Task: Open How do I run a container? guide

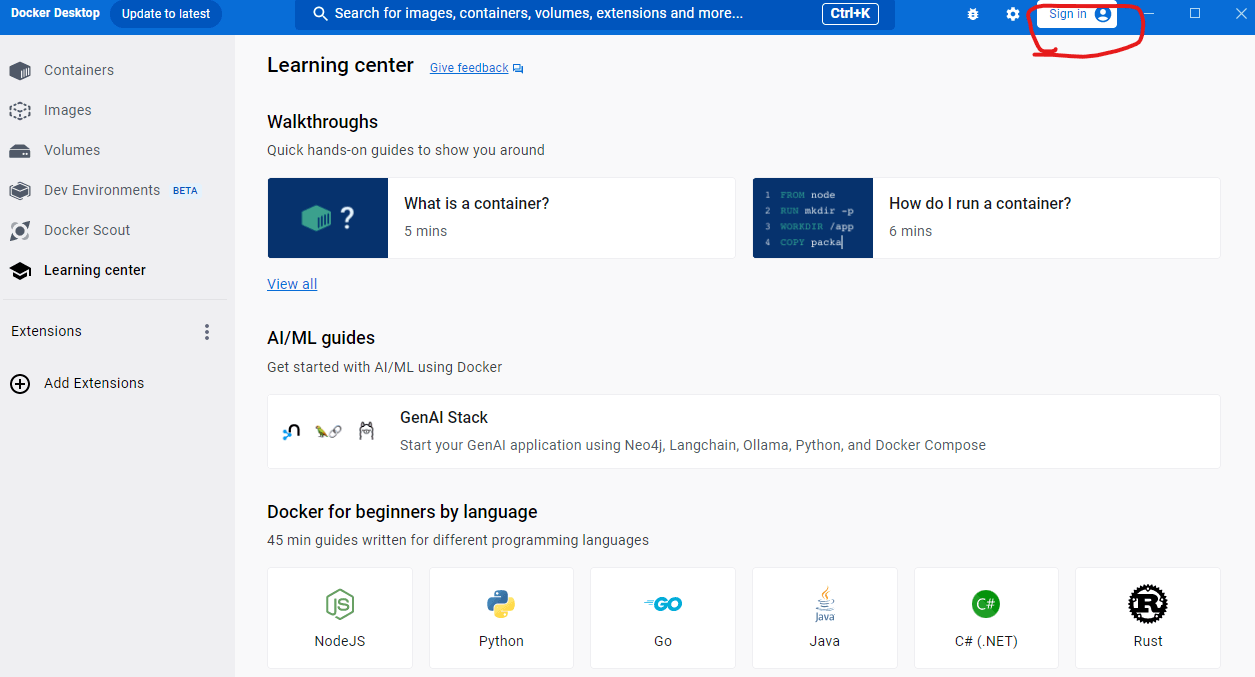Action: coord(987,218)
